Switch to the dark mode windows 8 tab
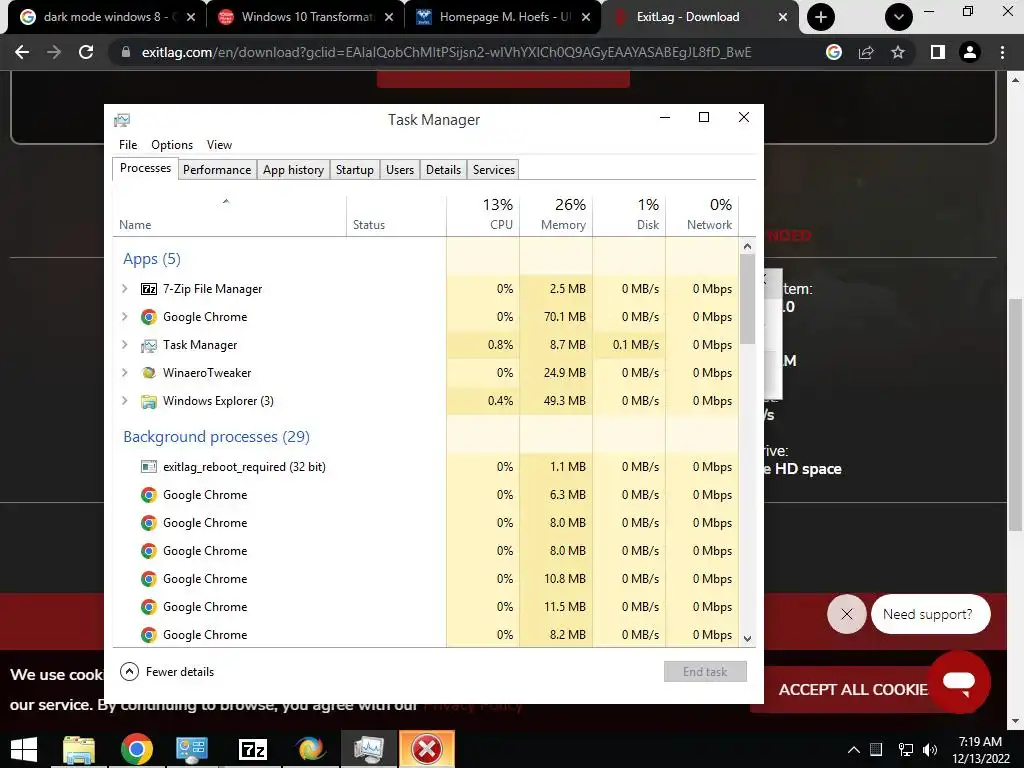This screenshot has height=768, width=1024. pos(105,17)
